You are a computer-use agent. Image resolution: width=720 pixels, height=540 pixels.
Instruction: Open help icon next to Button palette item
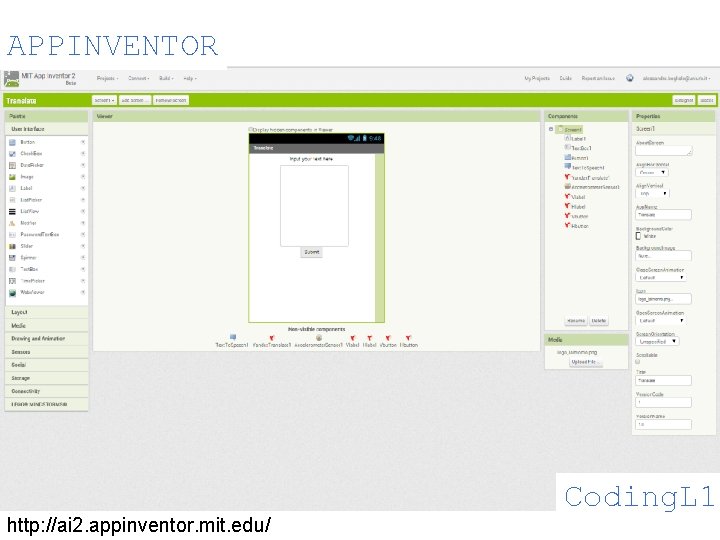(x=83, y=142)
